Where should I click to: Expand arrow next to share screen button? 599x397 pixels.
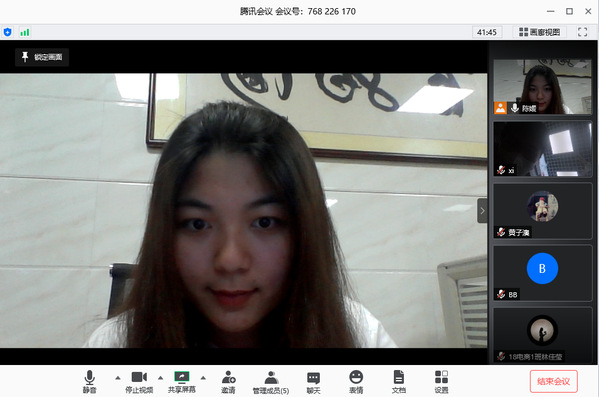(203, 378)
